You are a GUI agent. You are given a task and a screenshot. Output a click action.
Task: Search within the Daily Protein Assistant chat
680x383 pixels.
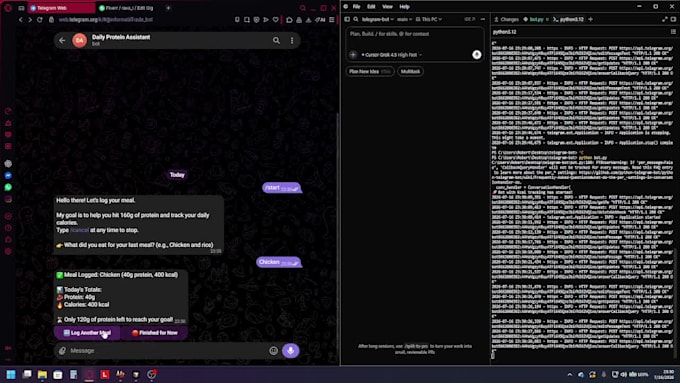pos(276,40)
